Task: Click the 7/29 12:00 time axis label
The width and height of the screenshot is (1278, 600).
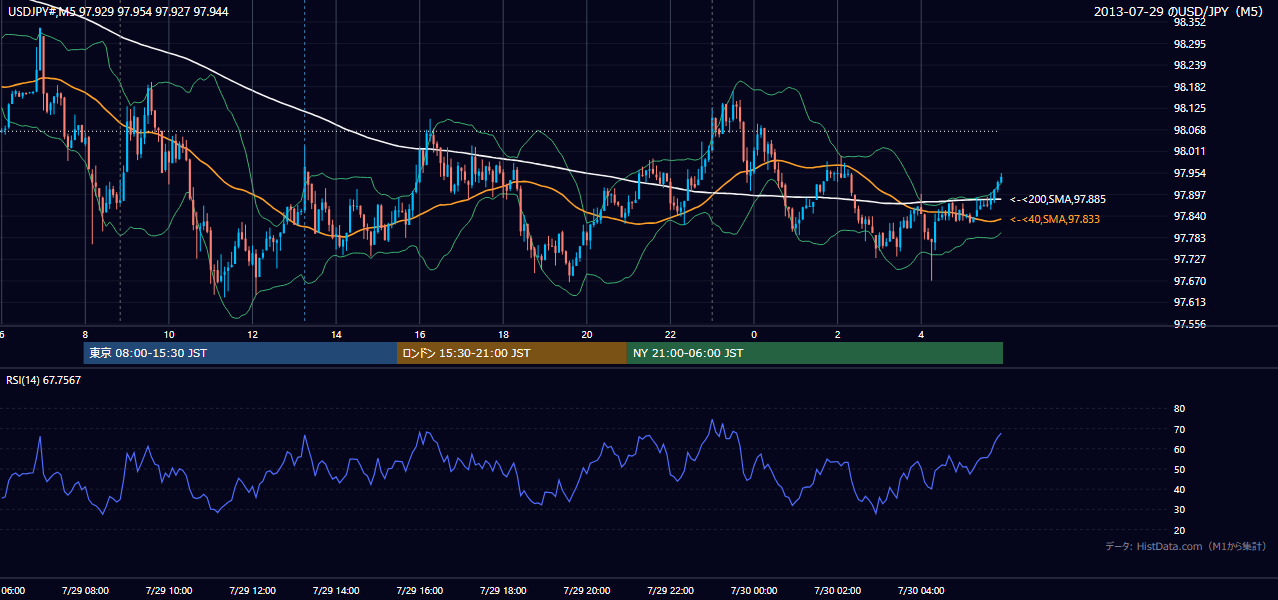Action: click(x=251, y=590)
